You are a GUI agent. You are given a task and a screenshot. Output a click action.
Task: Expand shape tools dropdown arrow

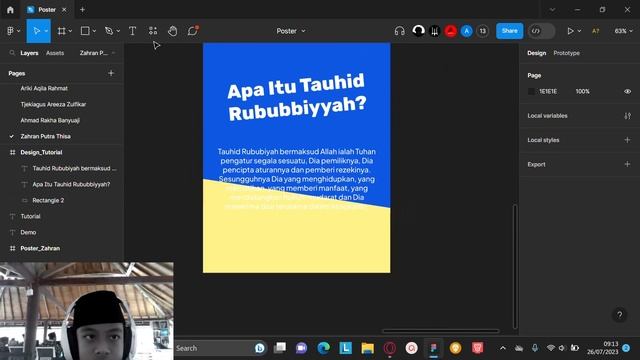(x=94, y=31)
